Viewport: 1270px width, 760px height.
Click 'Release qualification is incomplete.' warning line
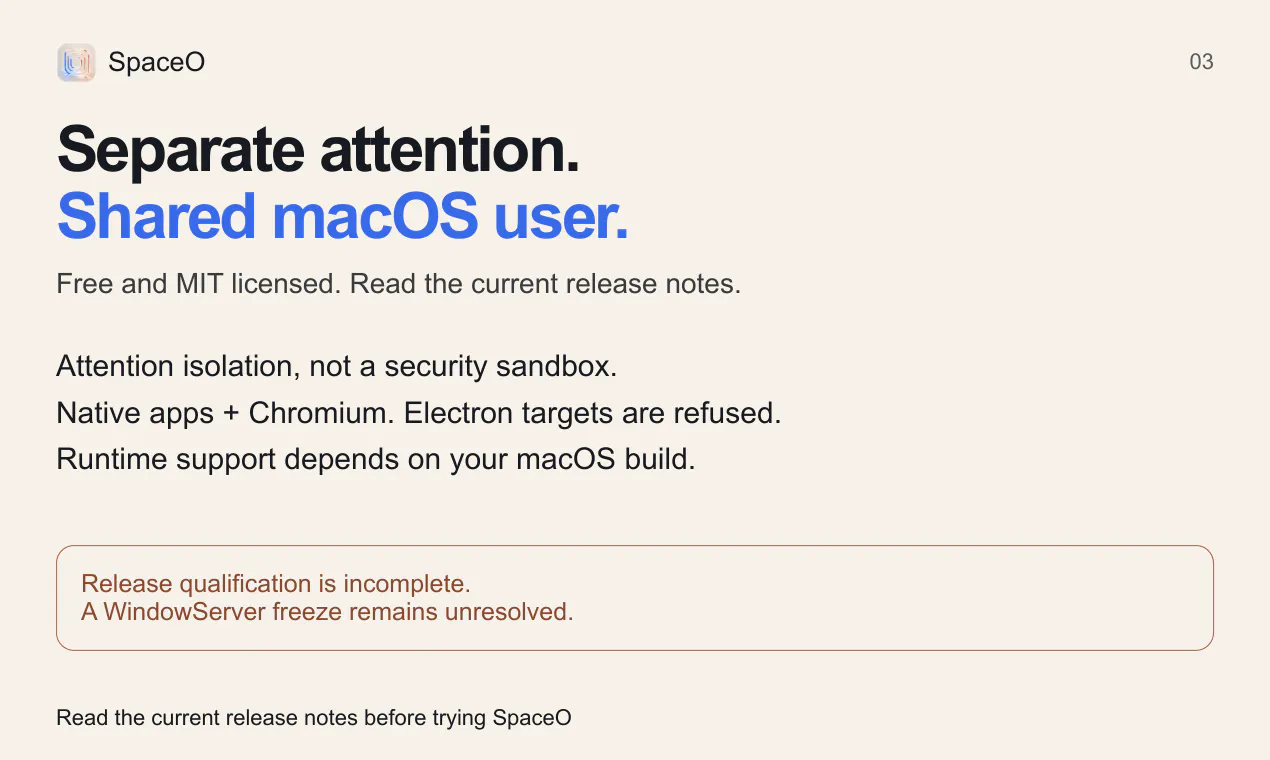pos(276,584)
